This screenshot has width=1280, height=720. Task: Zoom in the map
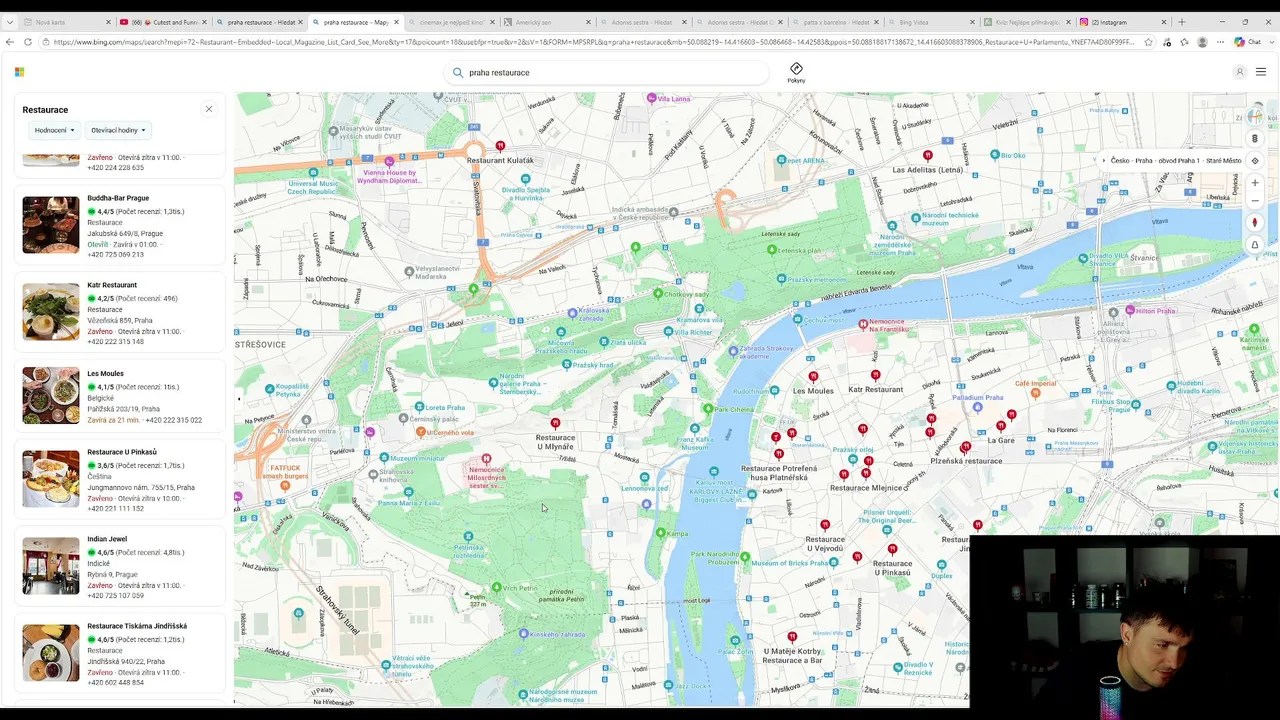1255,183
